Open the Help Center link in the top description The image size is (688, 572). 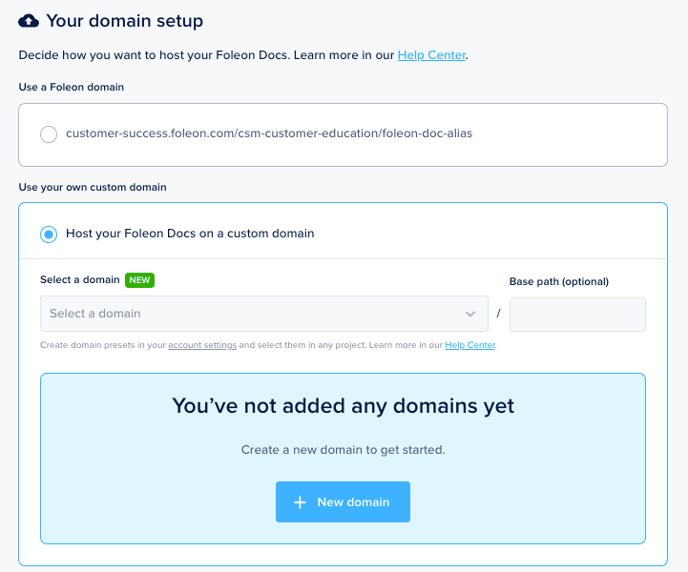(431, 55)
